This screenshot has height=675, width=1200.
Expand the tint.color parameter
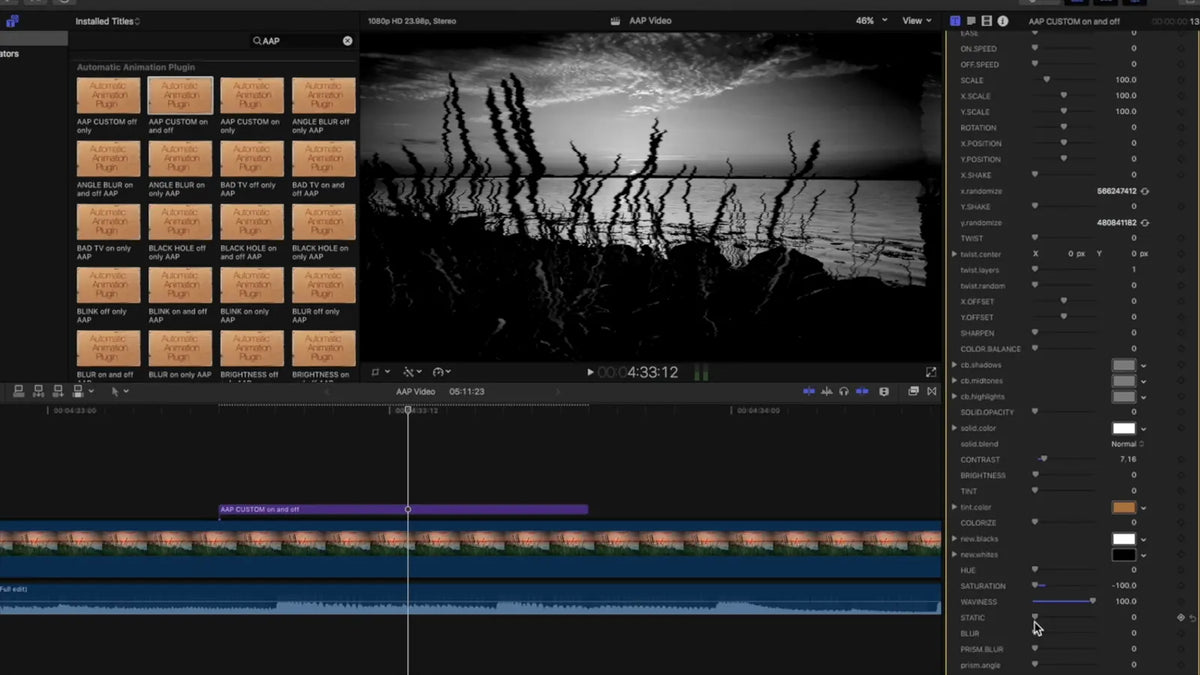[954, 507]
